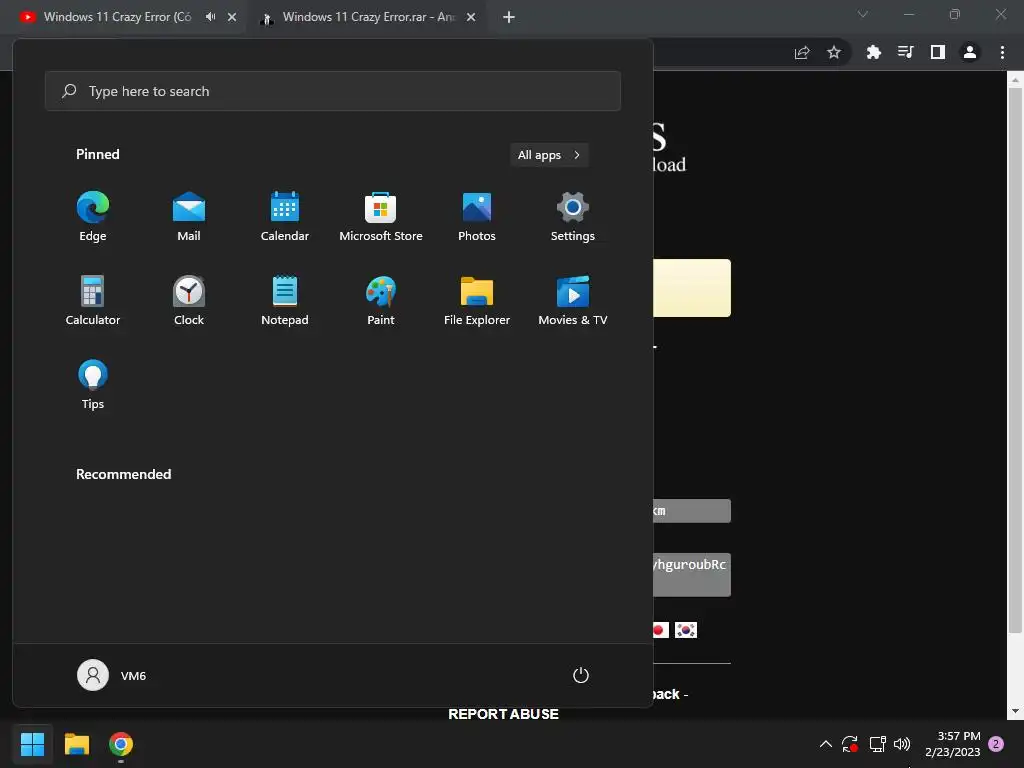Image resolution: width=1024 pixels, height=768 pixels.
Task: Open the VM6 user account menu
Action: tap(112, 675)
